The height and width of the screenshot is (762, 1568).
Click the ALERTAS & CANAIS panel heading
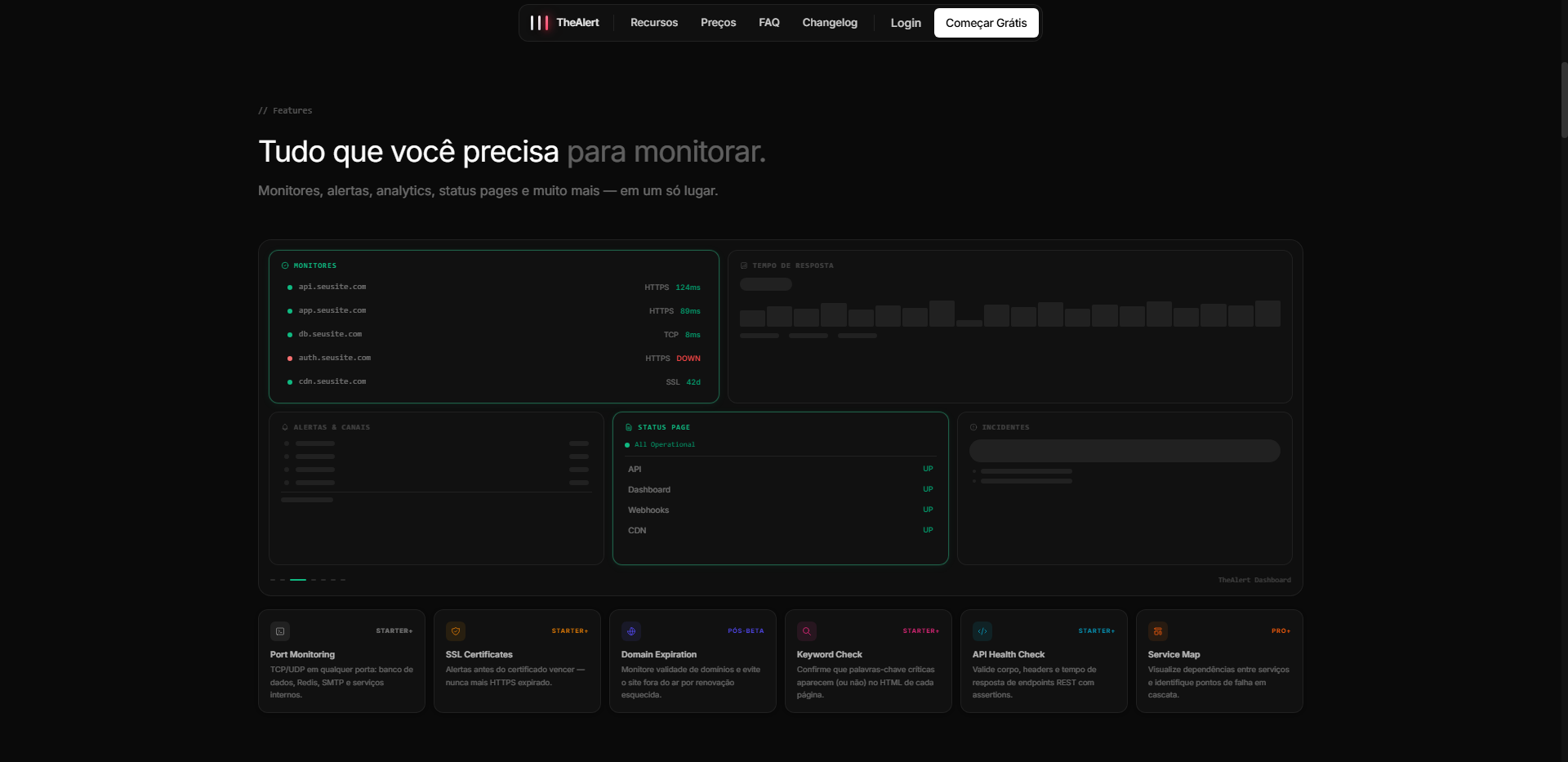332,427
